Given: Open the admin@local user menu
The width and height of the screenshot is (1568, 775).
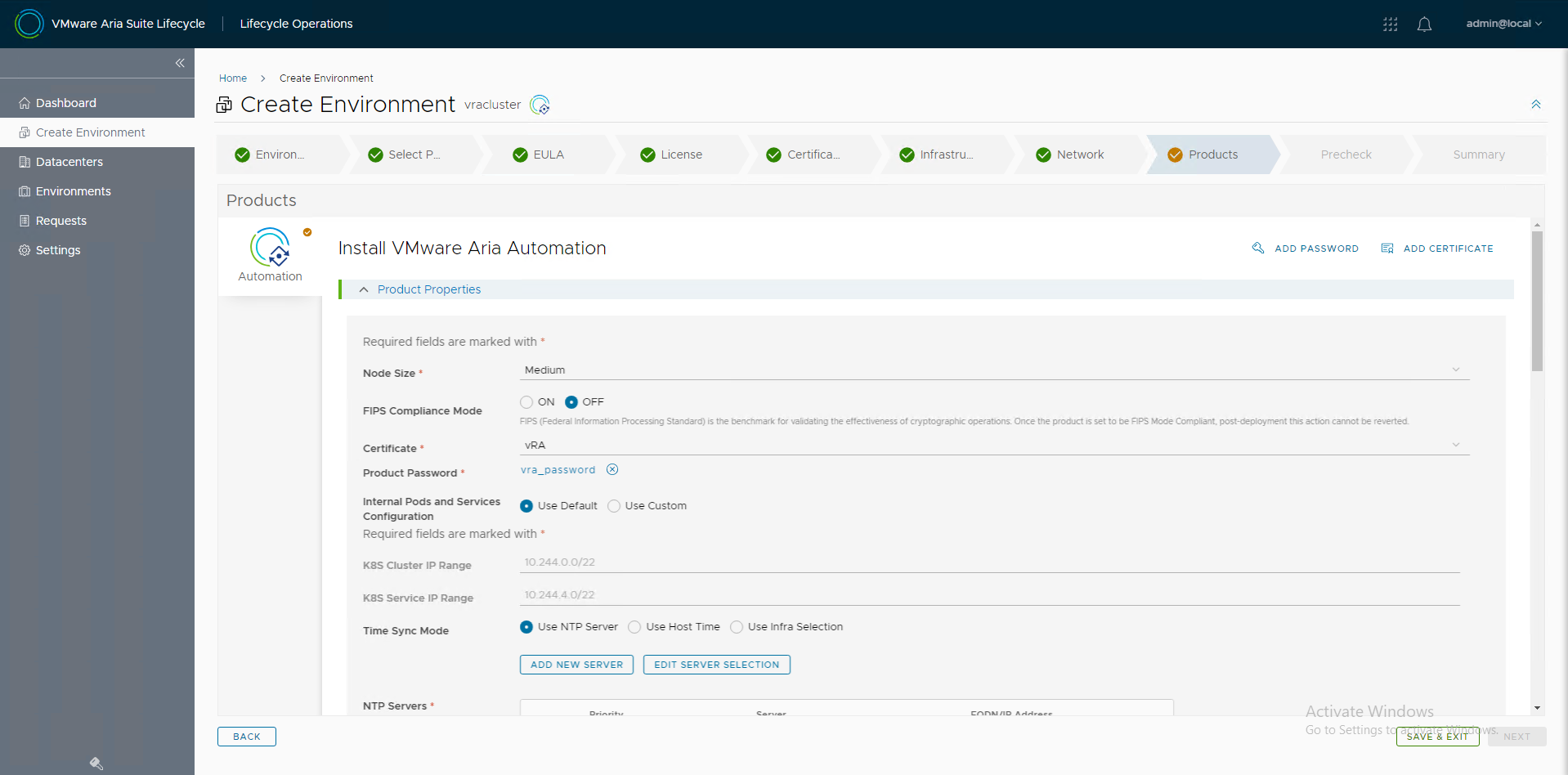Looking at the screenshot, I should click(1503, 24).
